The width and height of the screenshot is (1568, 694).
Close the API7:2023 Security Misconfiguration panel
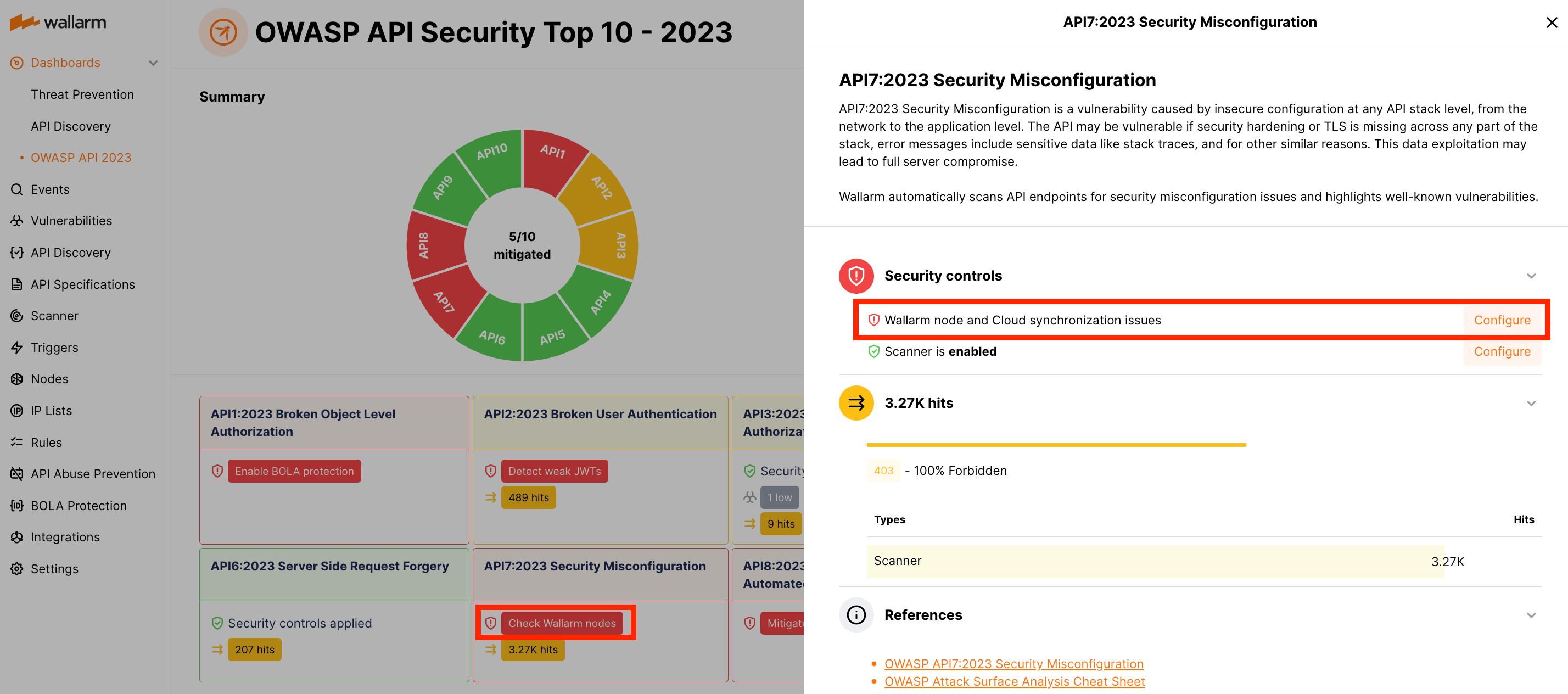(x=1551, y=23)
